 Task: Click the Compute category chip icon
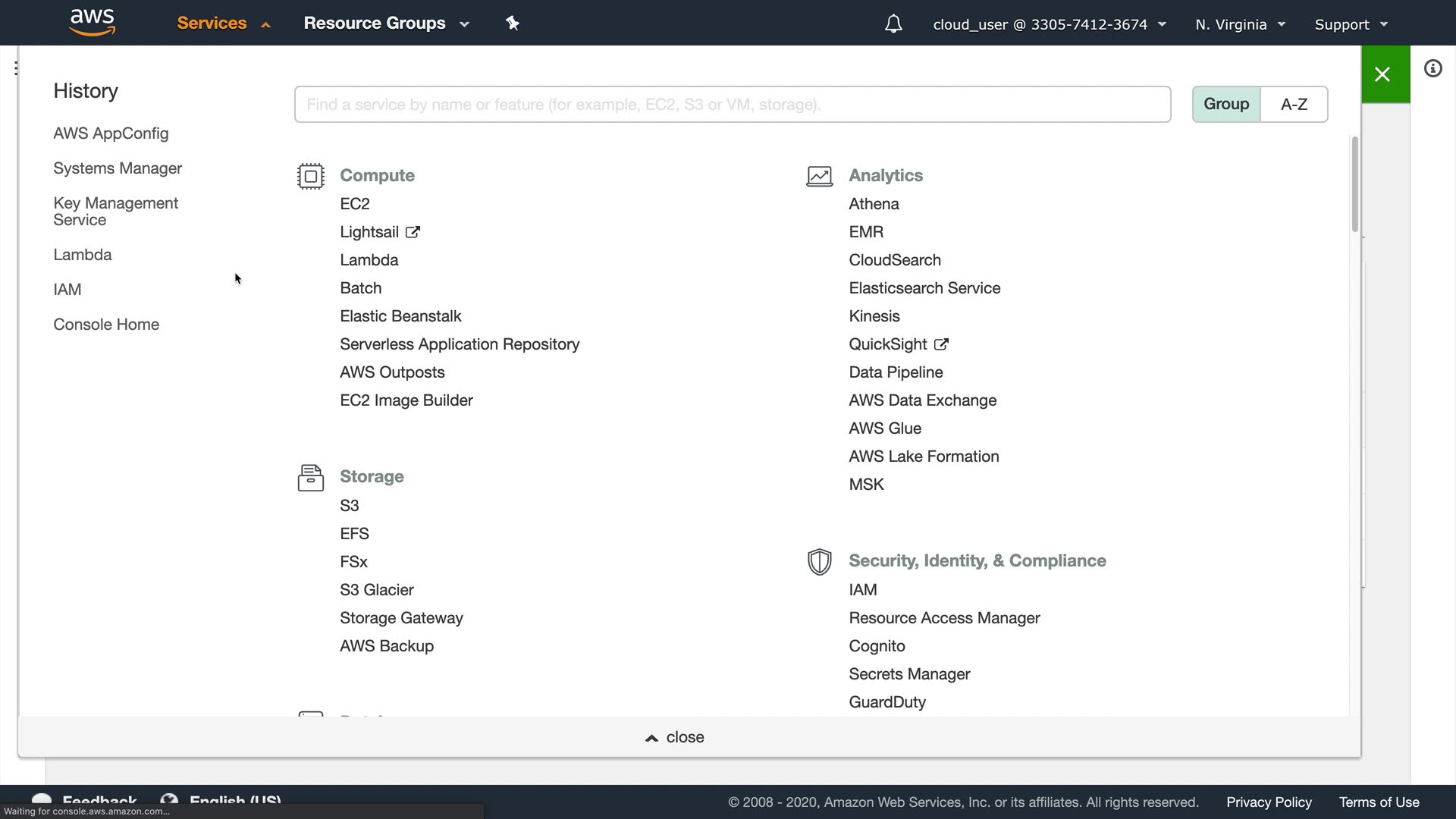pos(311,176)
